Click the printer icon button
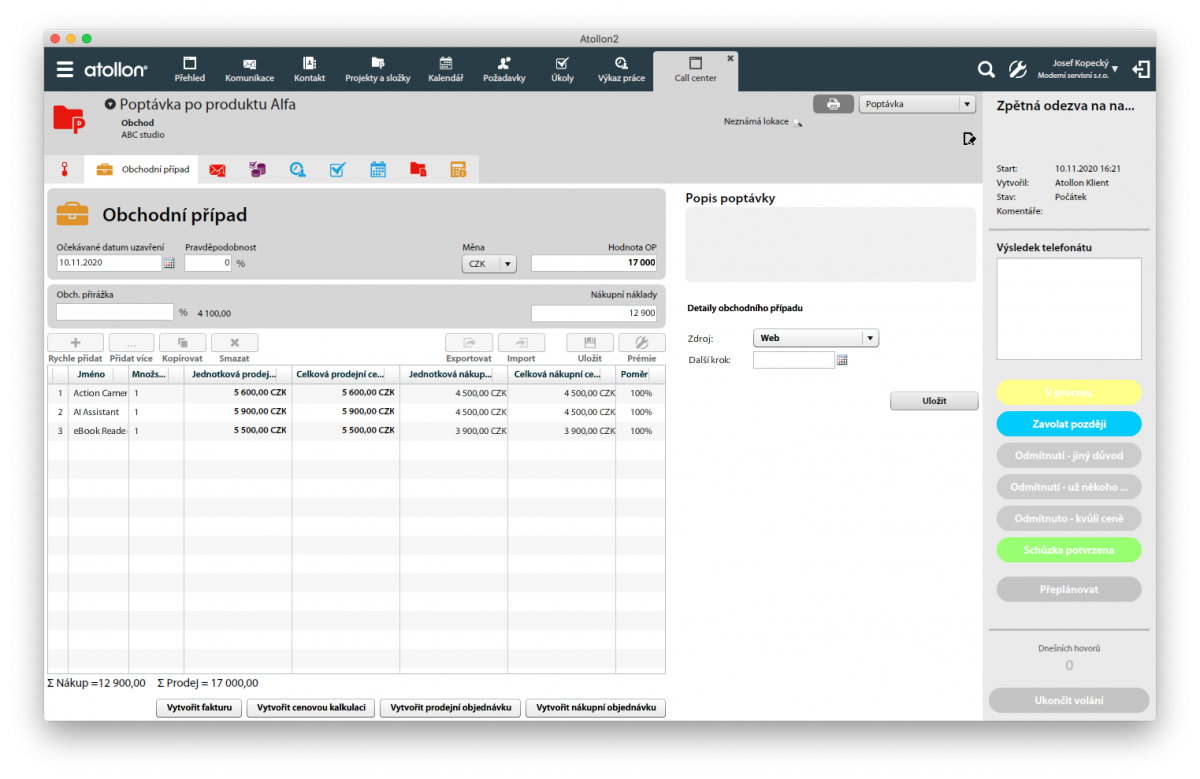 pos(833,104)
